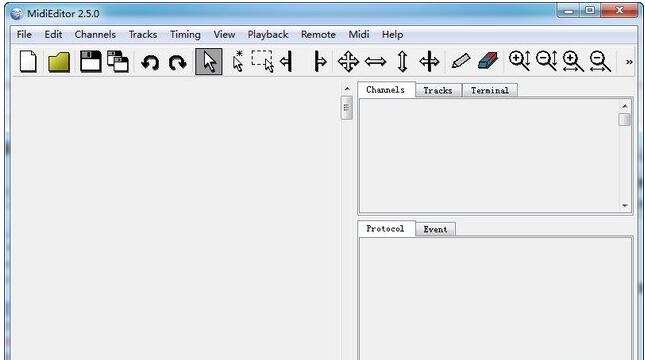Image resolution: width=645 pixels, height=360 pixels.
Task: Switch to the Tracks tab
Action: point(438,91)
